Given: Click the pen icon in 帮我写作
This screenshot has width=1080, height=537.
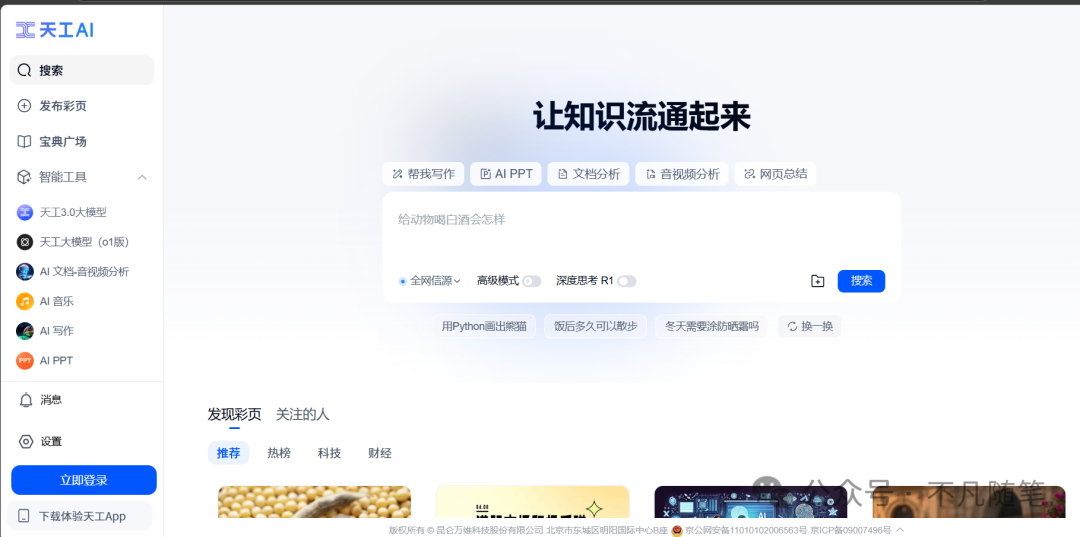Looking at the screenshot, I should pos(397,174).
